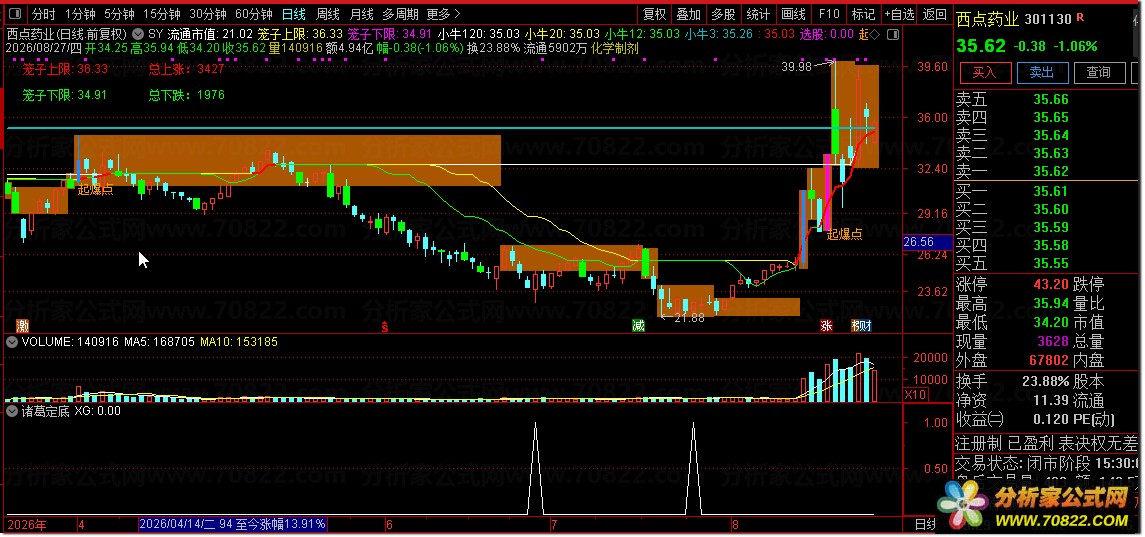Screen dimensions: 1145x537
Task: Click the 买五 price 35.55
Action: click(1051, 263)
